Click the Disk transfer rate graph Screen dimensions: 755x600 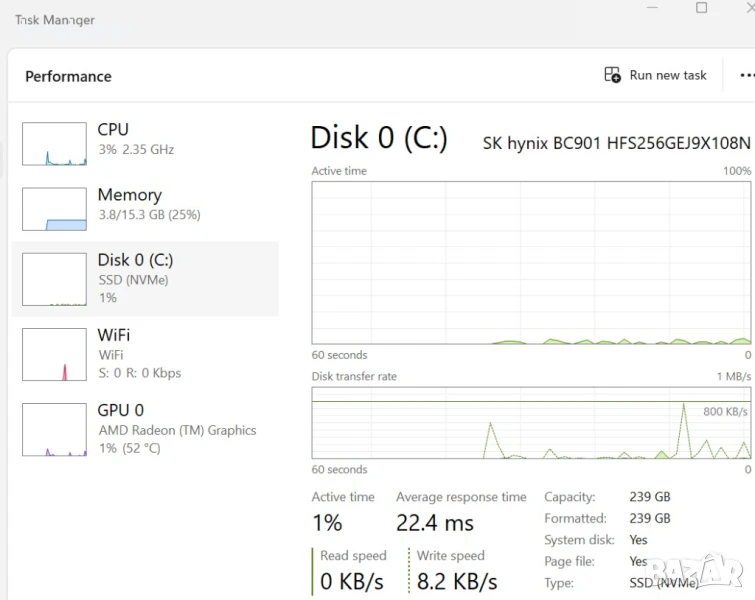tap(531, 423)
